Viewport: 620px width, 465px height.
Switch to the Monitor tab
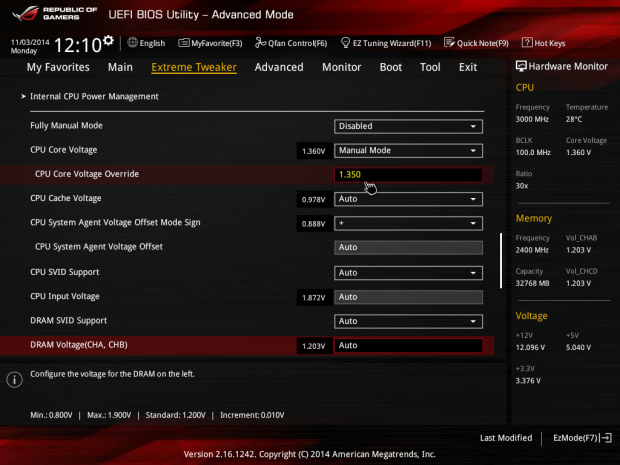(x=341, y=67)
